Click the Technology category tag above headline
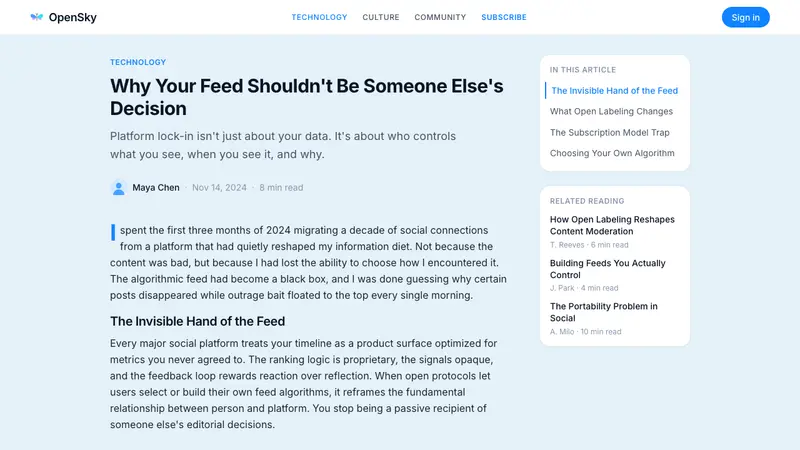 (138, 62)
